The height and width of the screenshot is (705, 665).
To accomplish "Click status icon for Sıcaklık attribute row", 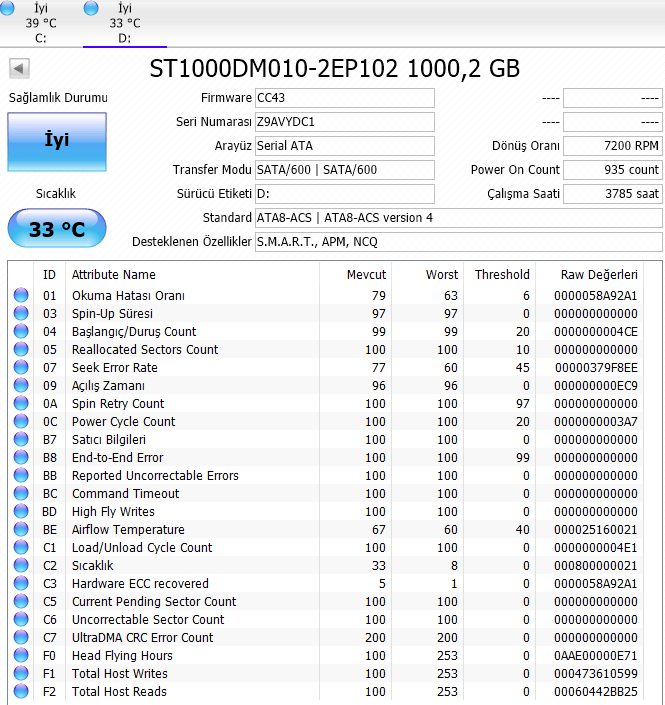I will point(21,565).
